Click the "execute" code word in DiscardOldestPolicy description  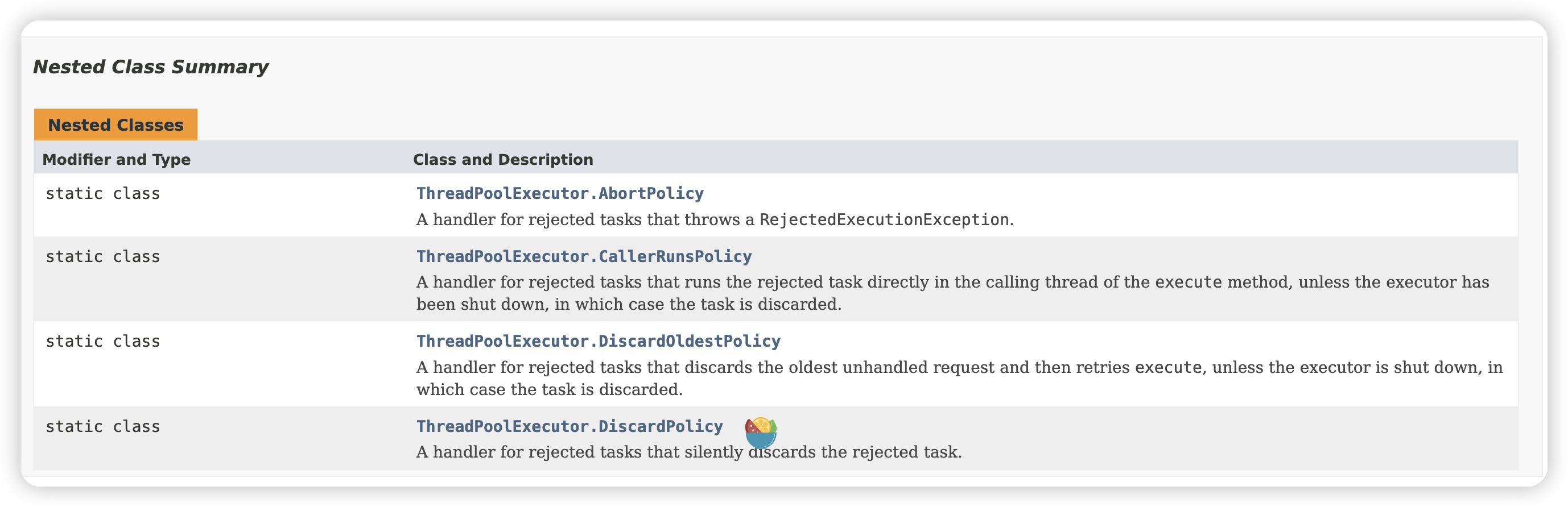pos(1168,367)
